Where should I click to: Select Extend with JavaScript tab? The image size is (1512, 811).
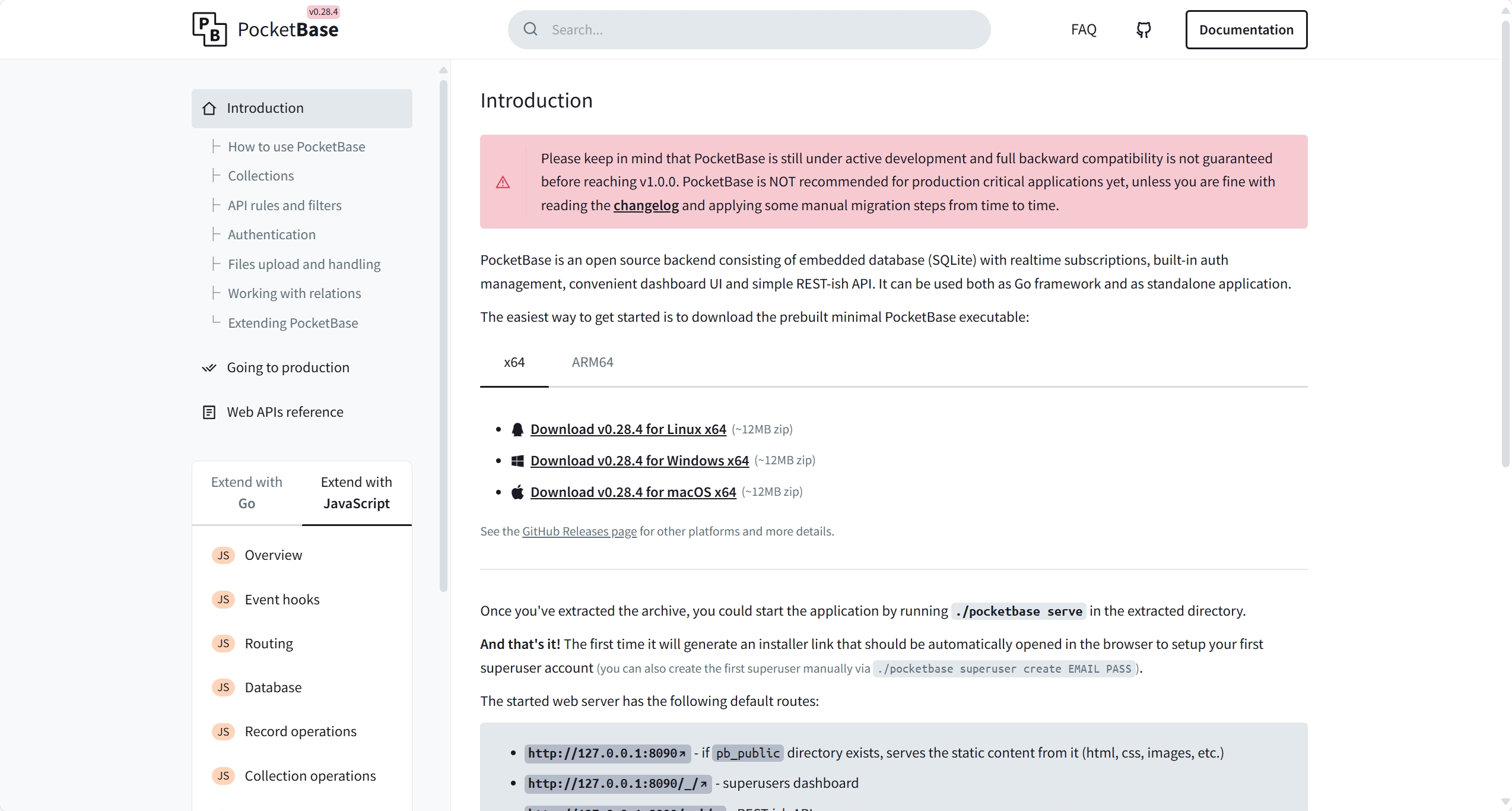point(356,493)
